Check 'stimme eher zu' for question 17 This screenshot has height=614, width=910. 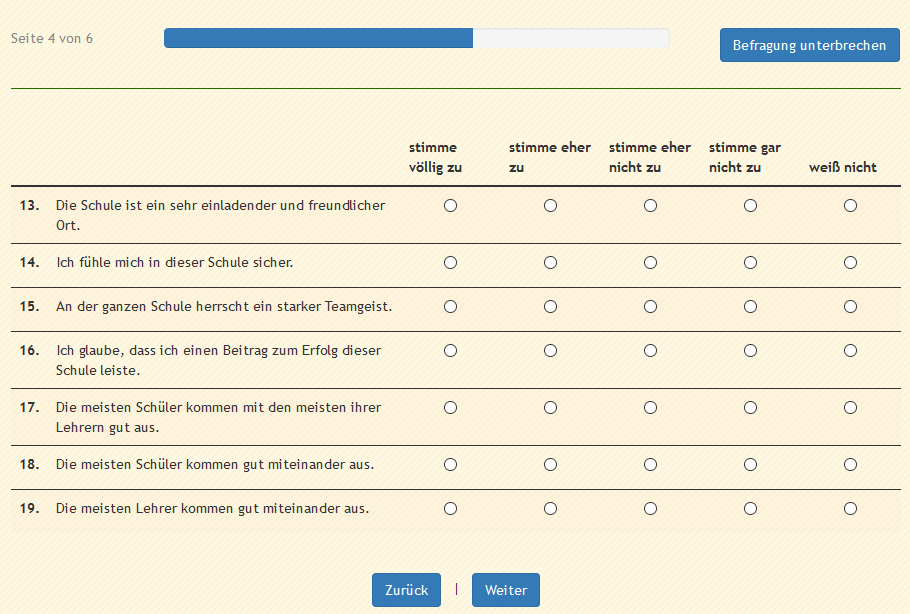[550, 407]
